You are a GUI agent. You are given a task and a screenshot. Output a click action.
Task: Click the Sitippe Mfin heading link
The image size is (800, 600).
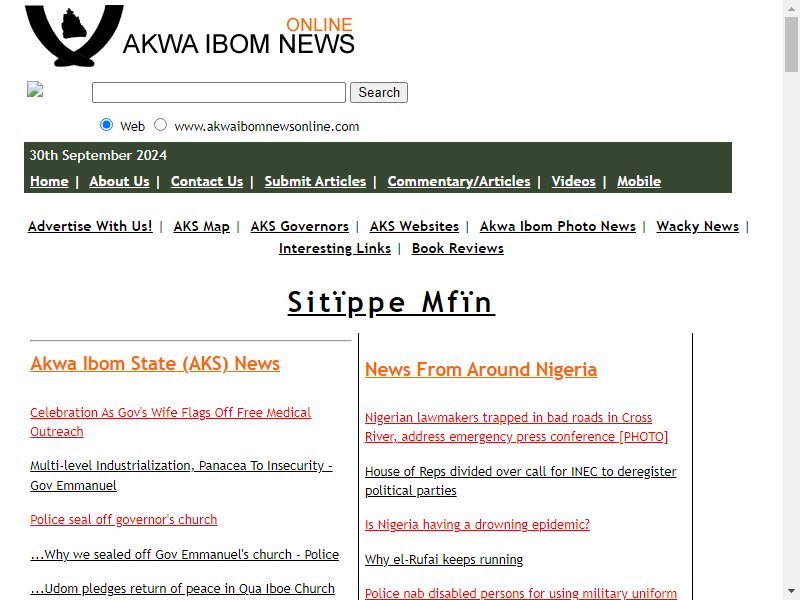click(391, 303)
